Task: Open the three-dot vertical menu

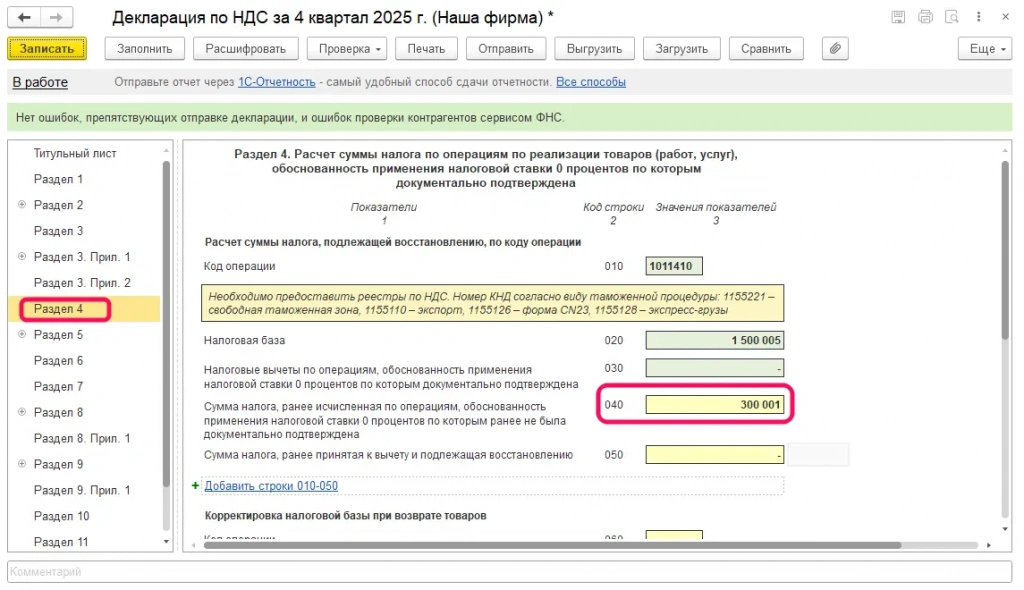Action: (x=978, y=18)
